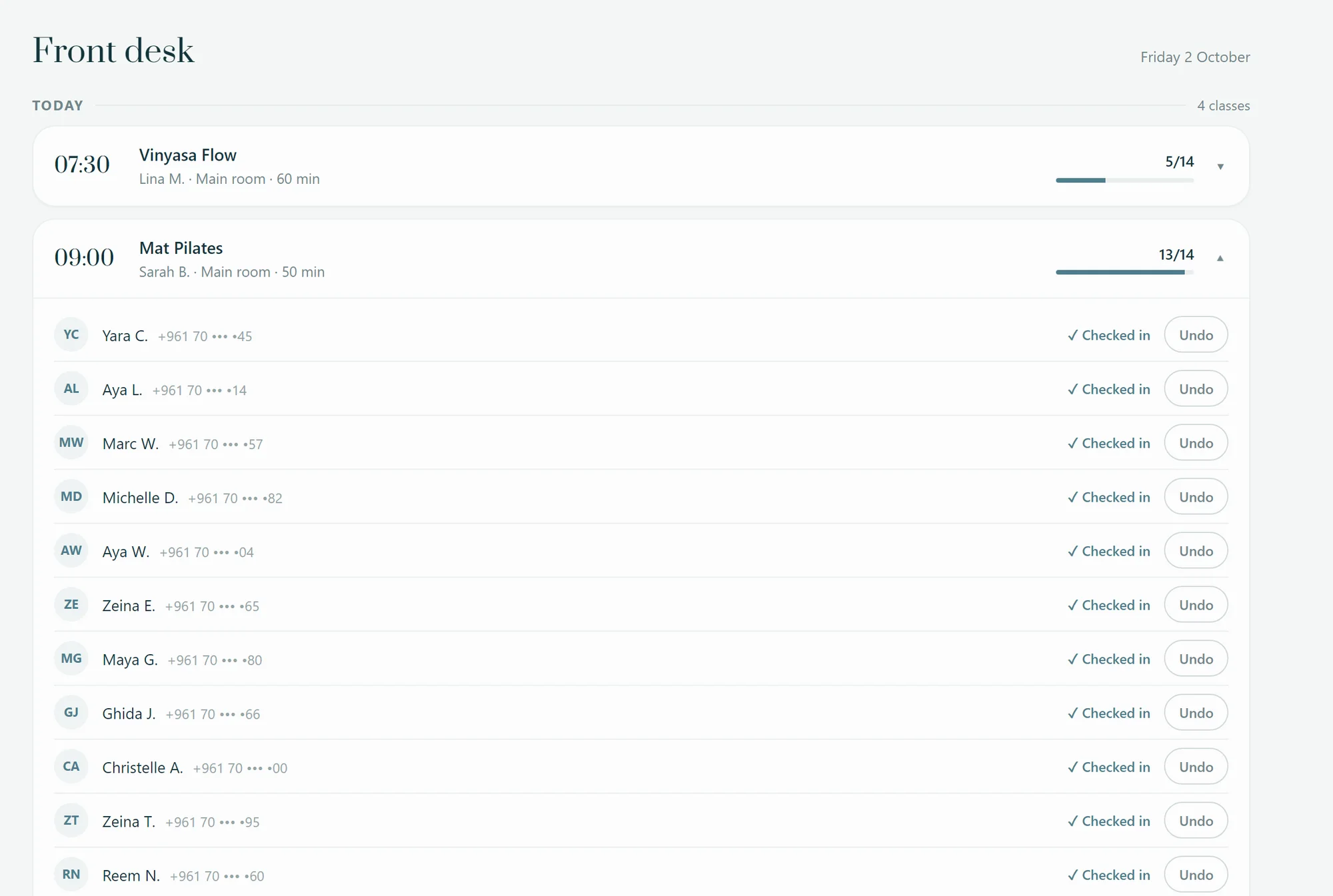Viewport: 1333px width, 896px height.
Task: Click the name Zeina E.
Action: coord(129,606)
